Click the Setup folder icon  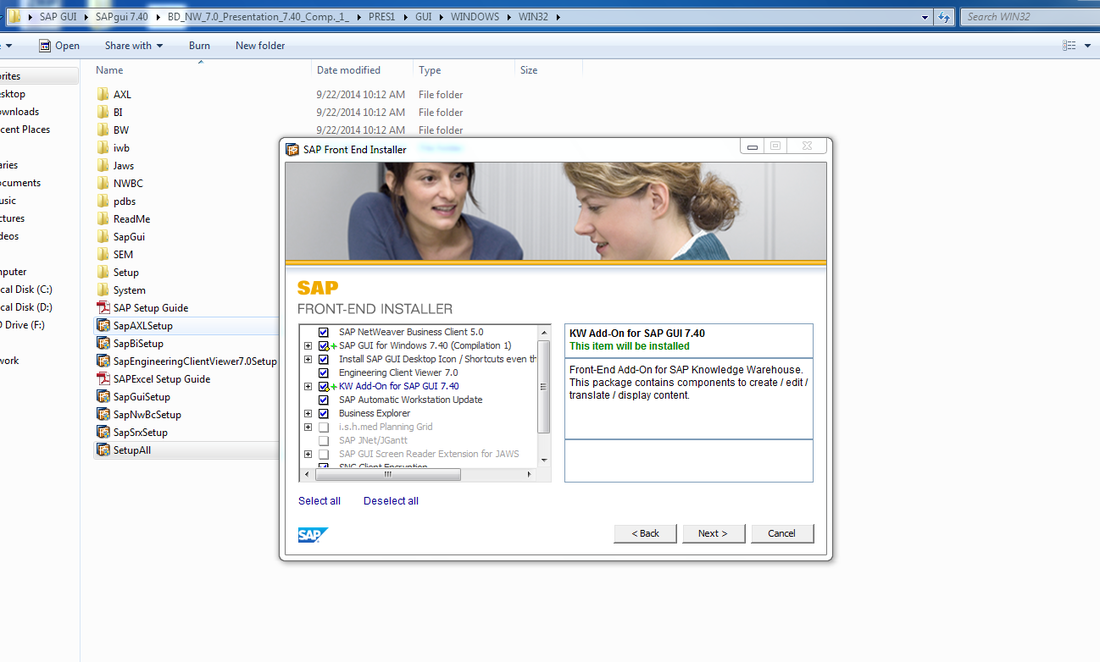pyautogui.click(x=103, y=272)
